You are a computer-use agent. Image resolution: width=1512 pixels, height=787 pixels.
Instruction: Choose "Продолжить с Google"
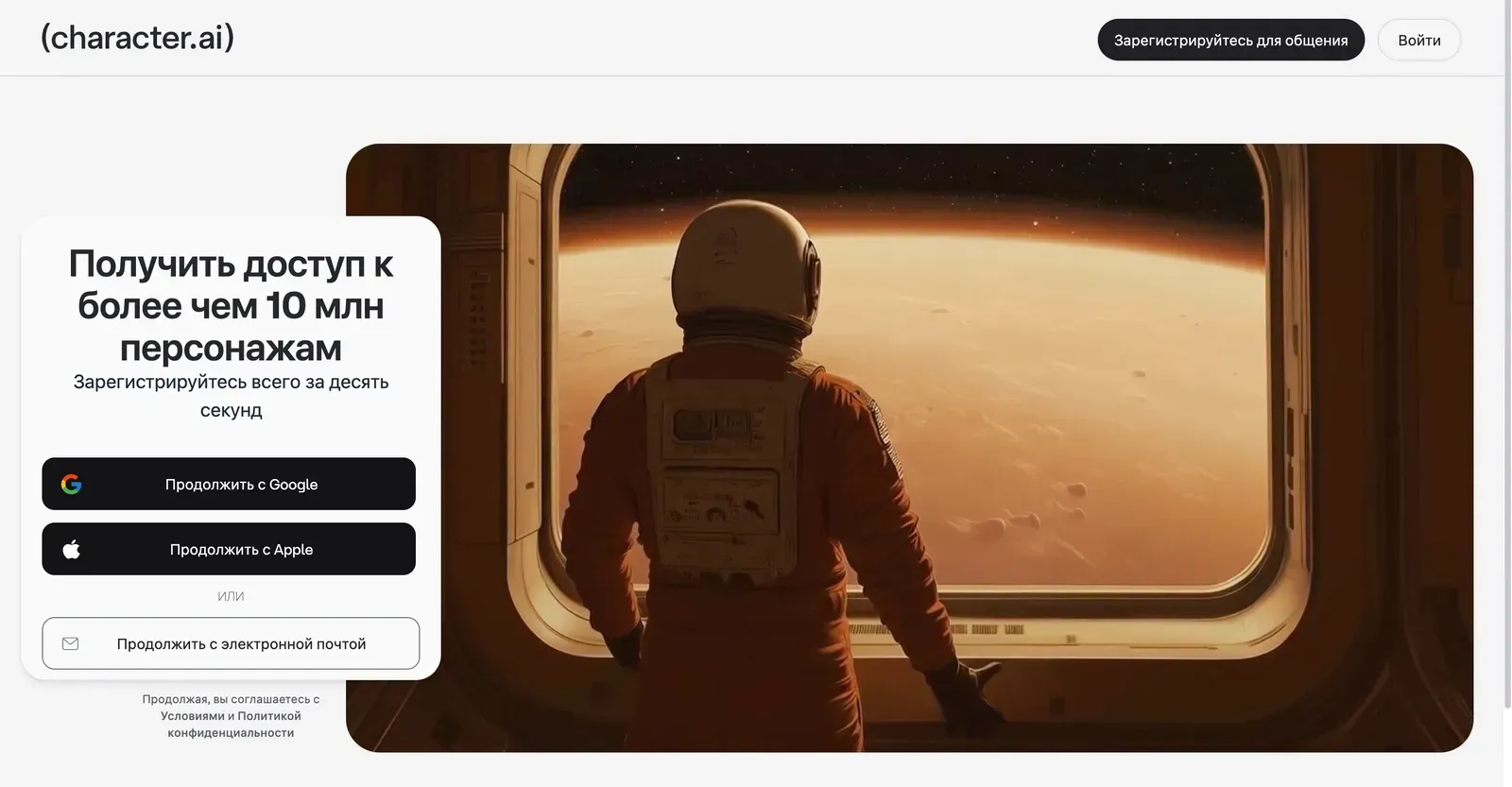pos(229,484)
